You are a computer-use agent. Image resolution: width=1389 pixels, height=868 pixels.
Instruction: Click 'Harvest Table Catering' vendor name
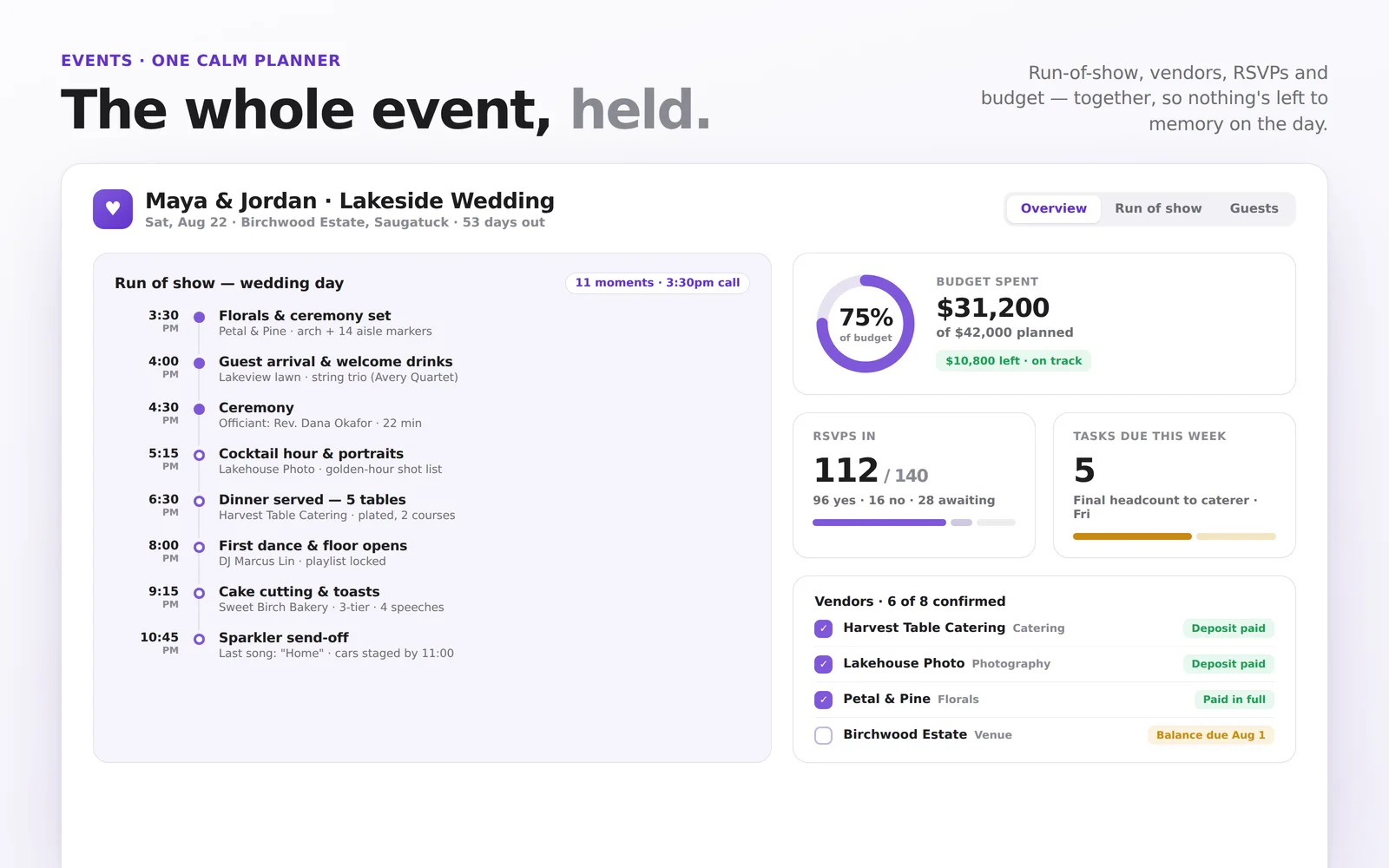[924, 628]
